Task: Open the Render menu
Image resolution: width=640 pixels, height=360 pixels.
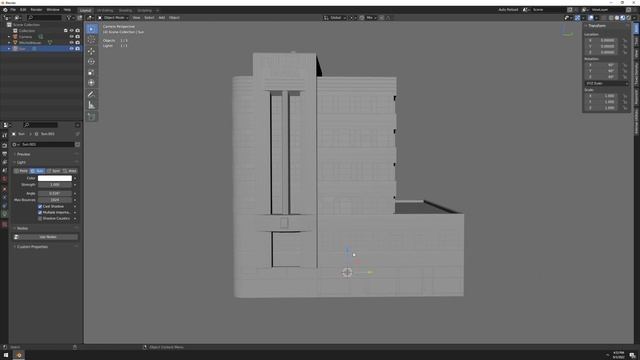Action: tap(36, 10)
